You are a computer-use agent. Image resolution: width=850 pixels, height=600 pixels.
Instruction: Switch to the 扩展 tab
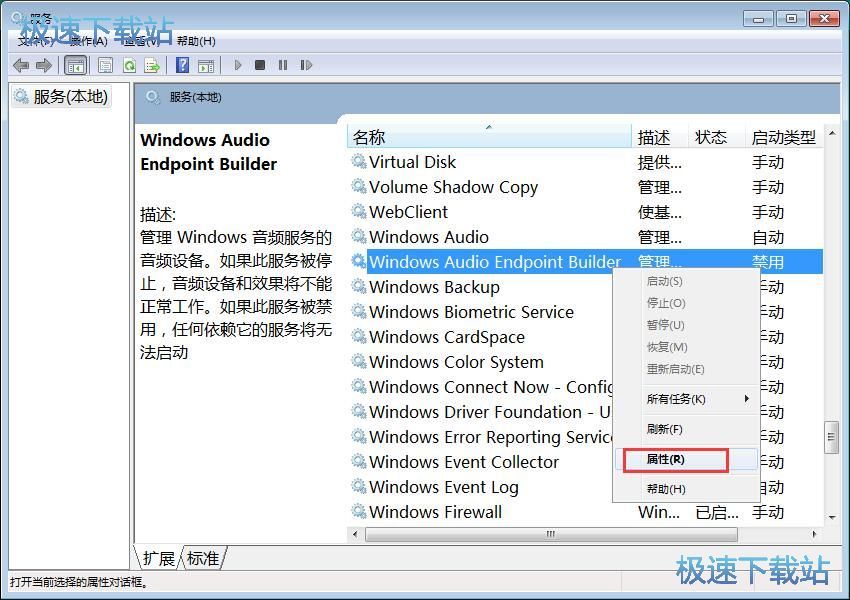(x=158, y=558)
